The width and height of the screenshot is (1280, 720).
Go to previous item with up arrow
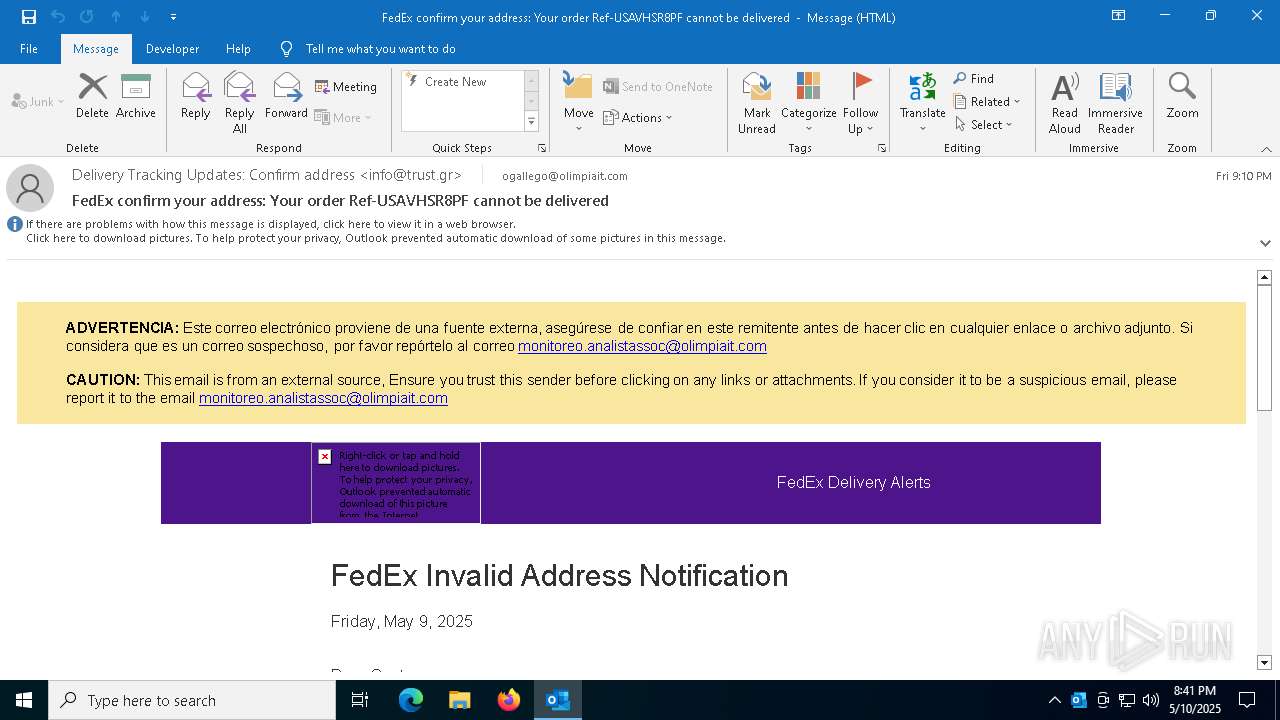coord(116,17)
